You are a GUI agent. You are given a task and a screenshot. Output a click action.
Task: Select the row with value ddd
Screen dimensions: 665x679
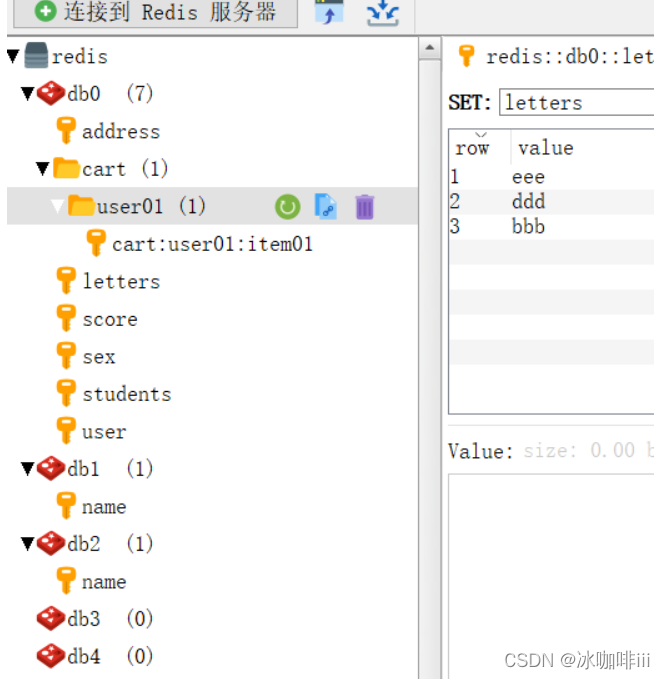552,202
